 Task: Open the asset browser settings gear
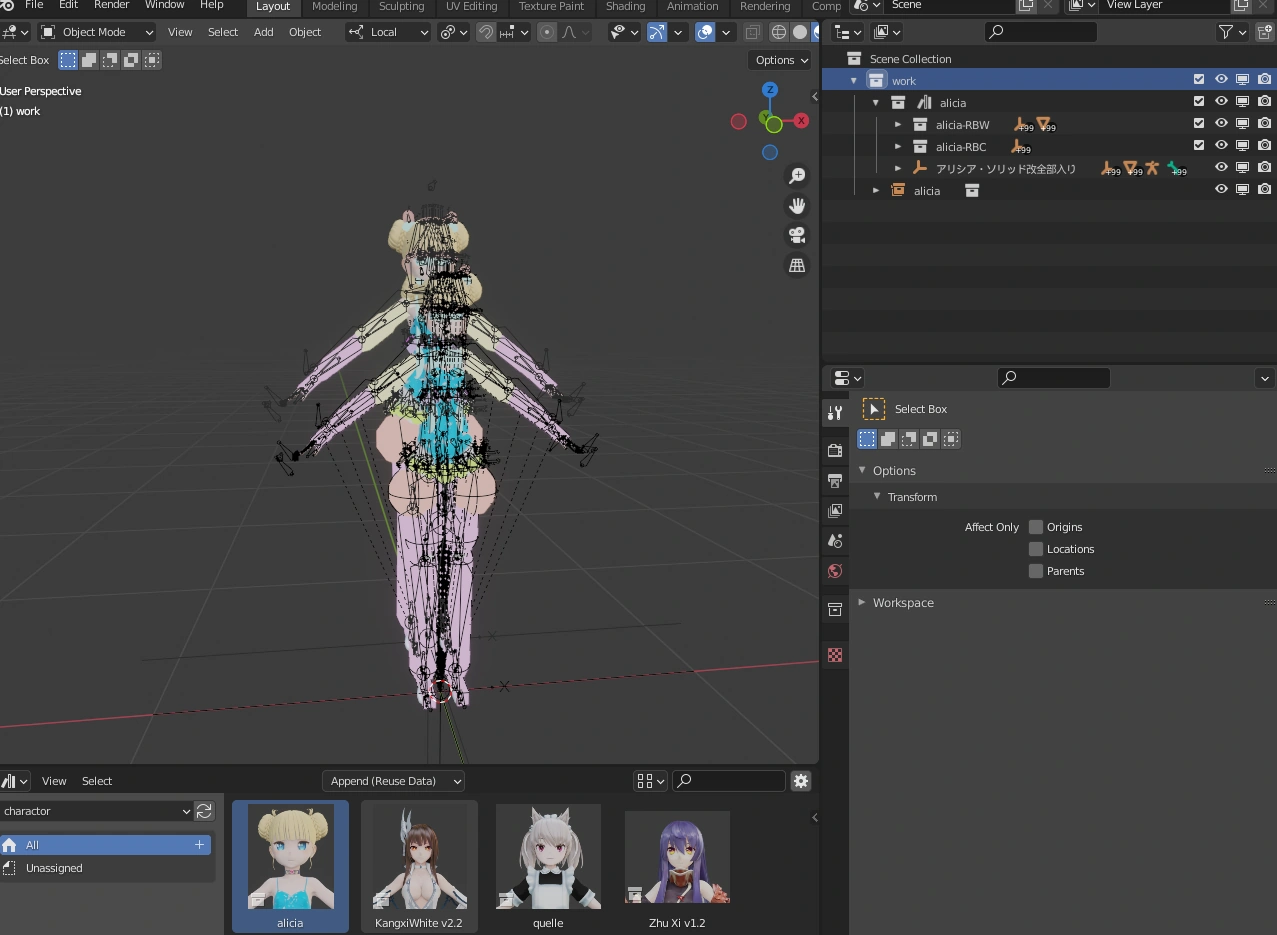tap(801, 781)
